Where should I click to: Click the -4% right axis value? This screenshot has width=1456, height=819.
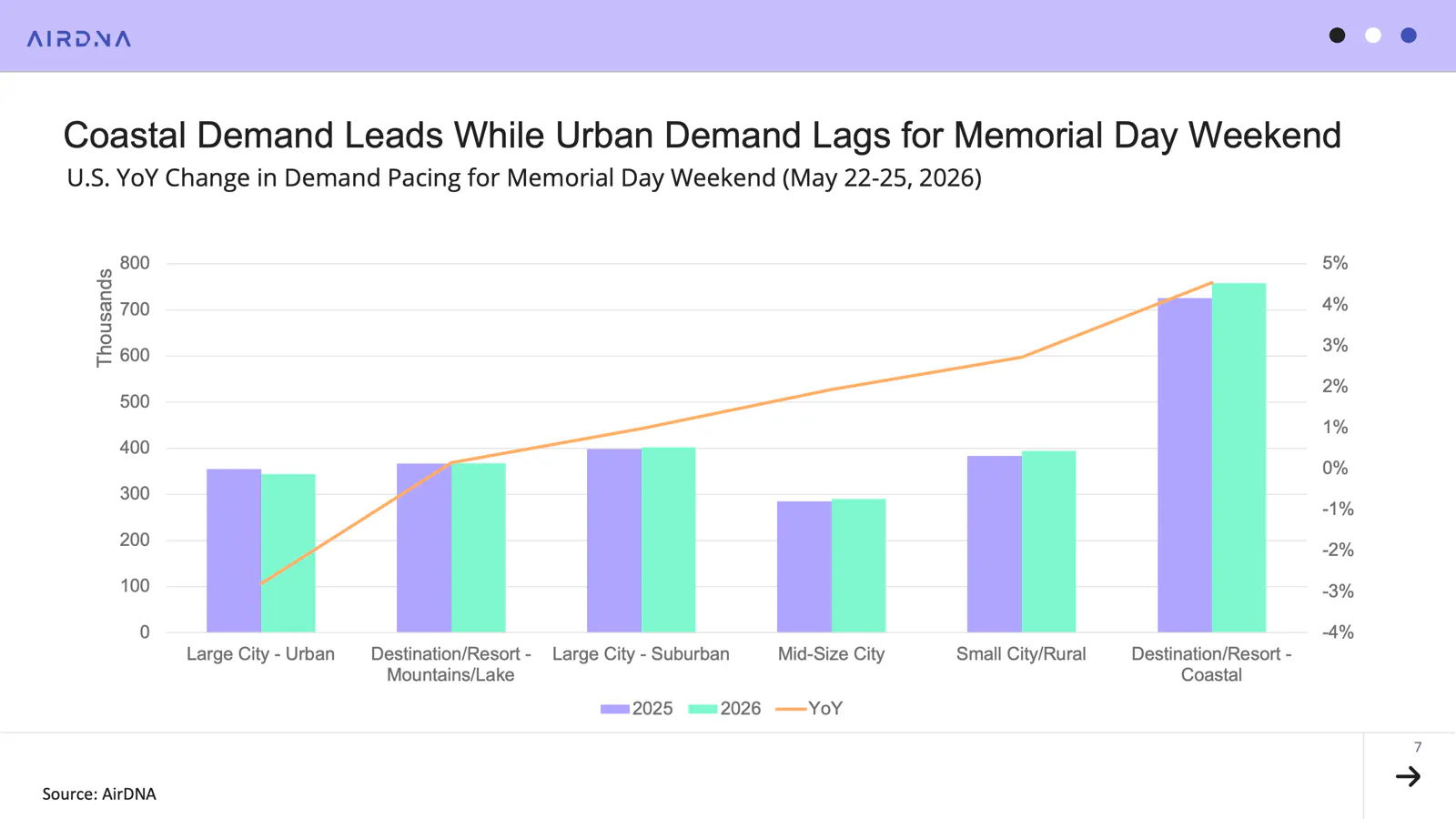1338,632
